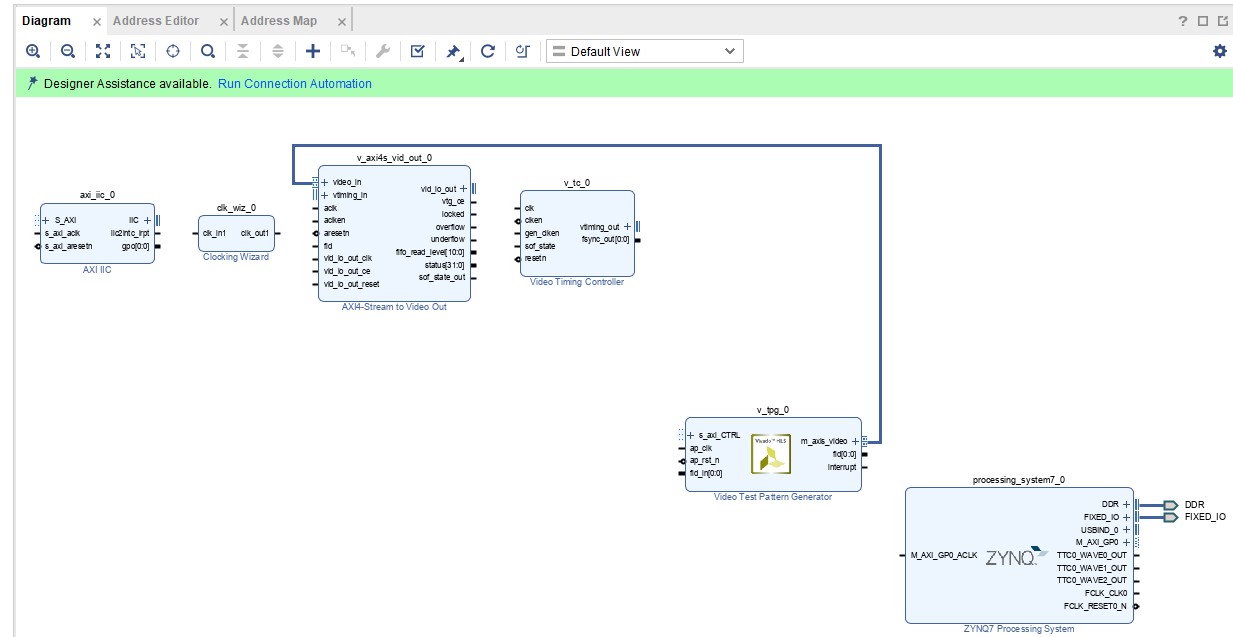Expand the M_AXI_GP0 interface on processing_system7_0
The image size is (1233, 637).
tap(1126, 542)
